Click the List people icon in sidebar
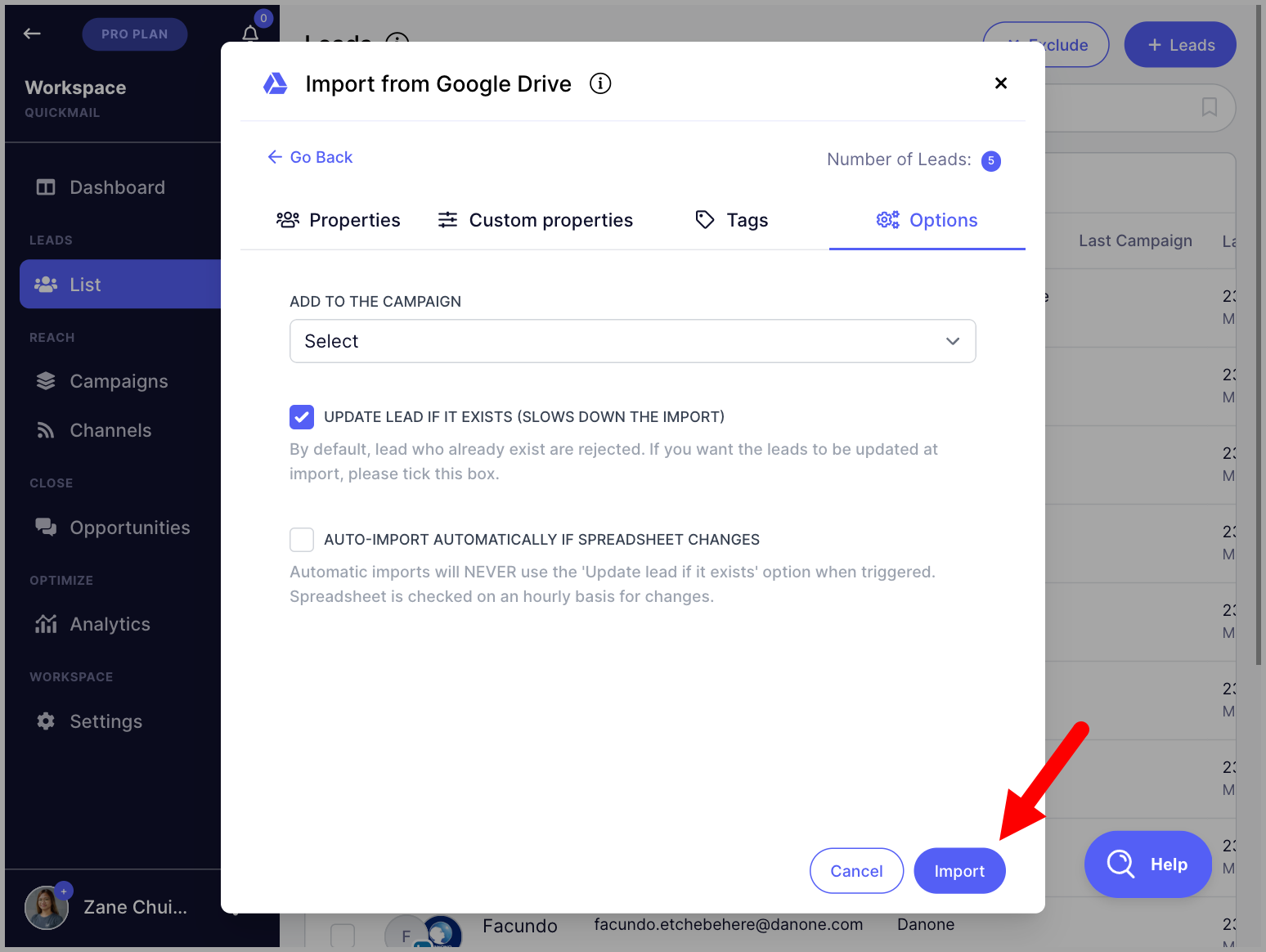 (x=46, y=285)
